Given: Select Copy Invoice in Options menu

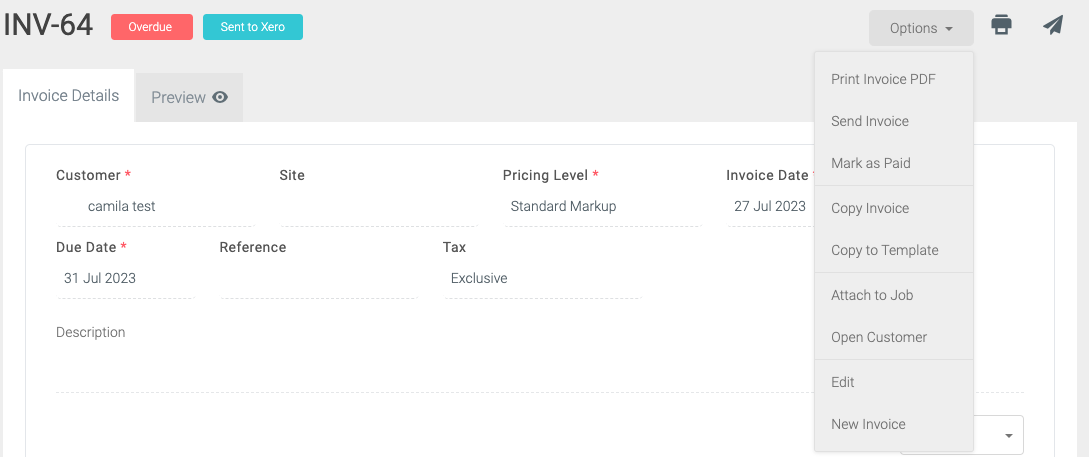Looking at the screenshot, I should [870, 208].
